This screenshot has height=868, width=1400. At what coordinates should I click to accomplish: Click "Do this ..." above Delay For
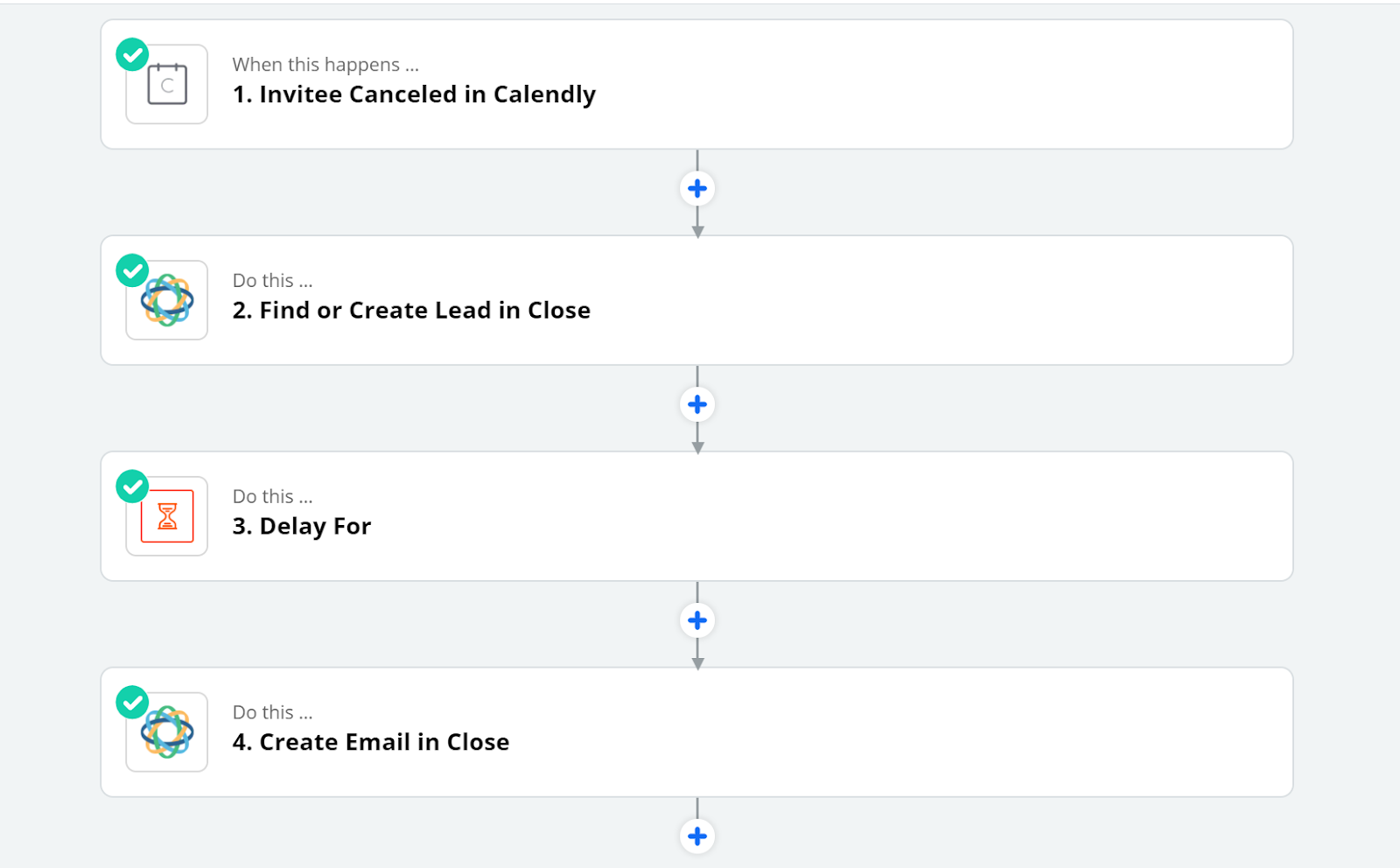[272, 497]
